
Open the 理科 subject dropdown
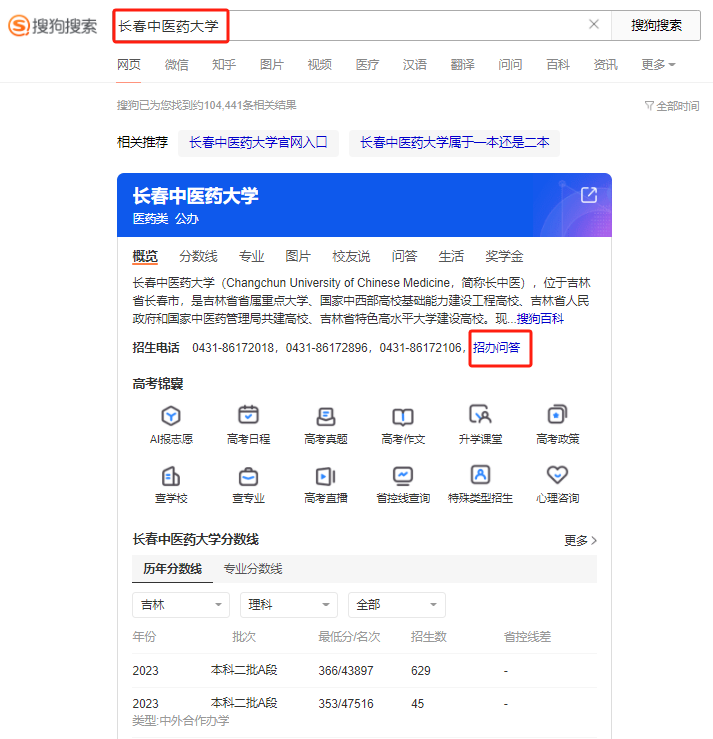click(x=288, y=605)
